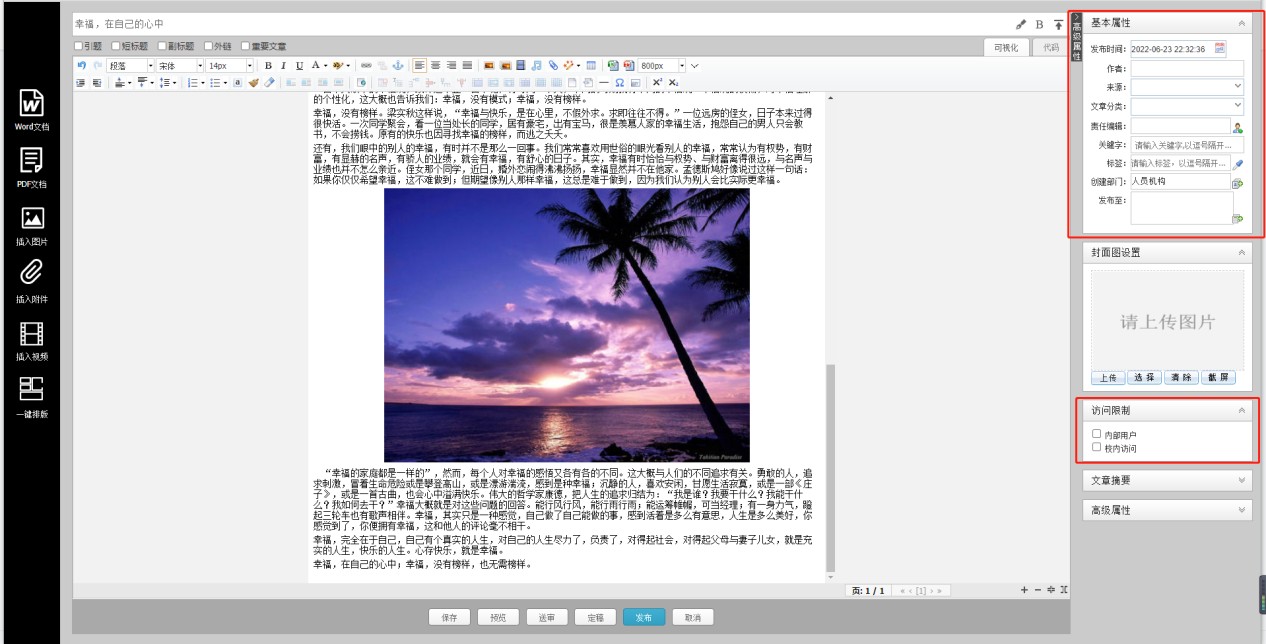Justify the text alignment
1266x644 pixels.
pos(467,65)
